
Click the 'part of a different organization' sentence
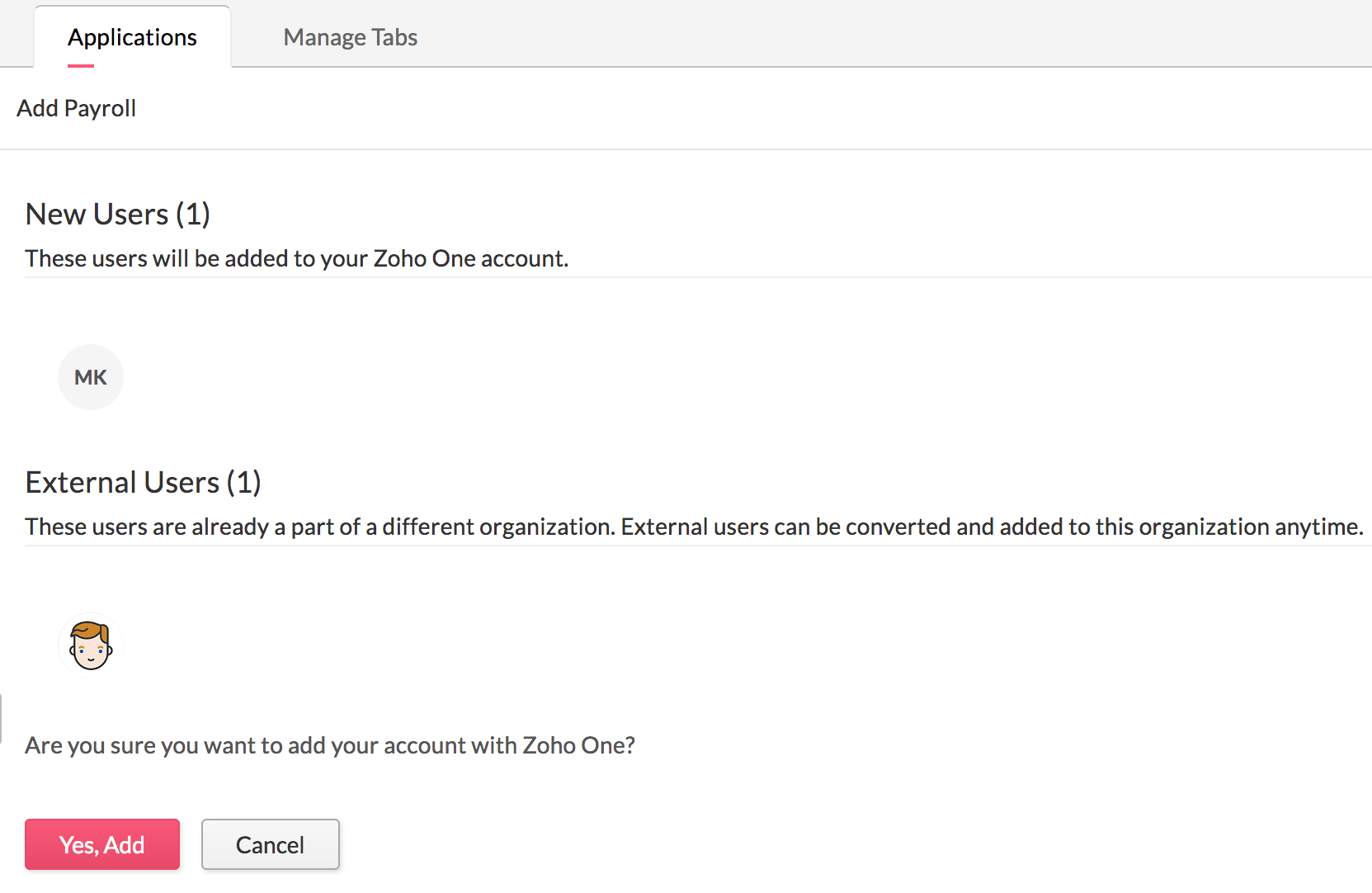tap(320, 527)
